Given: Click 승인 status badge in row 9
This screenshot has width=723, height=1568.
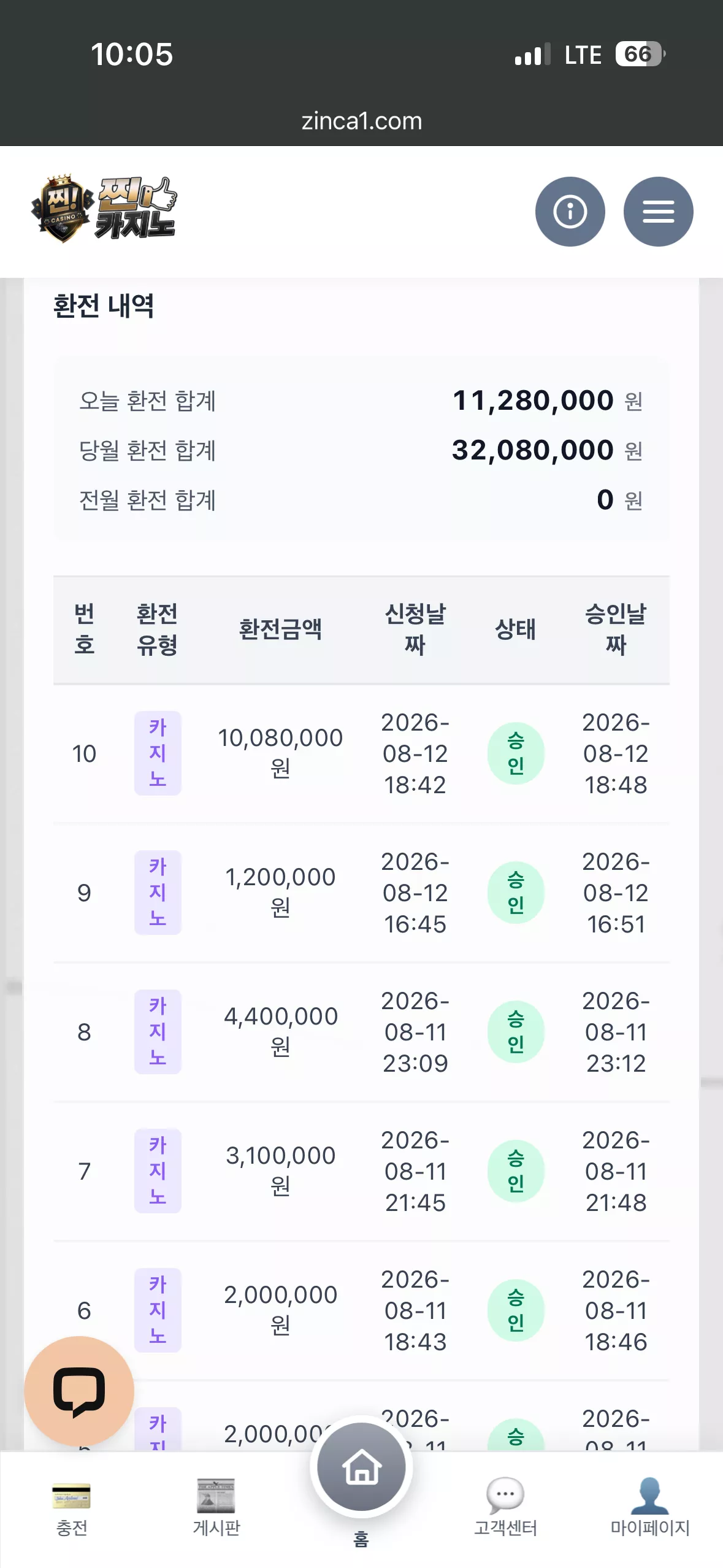Looking at the screenshot, I should 516,893.
